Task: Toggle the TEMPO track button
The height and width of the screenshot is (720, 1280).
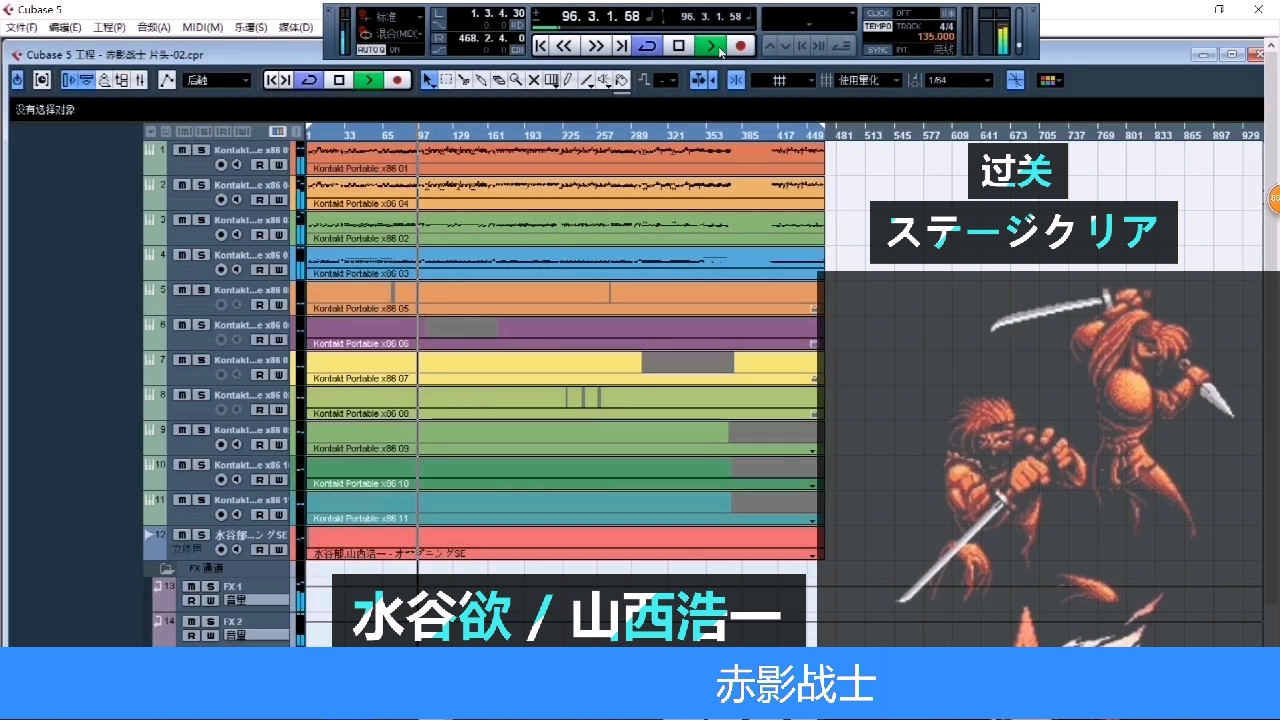Action: click(x=878, y=26)
